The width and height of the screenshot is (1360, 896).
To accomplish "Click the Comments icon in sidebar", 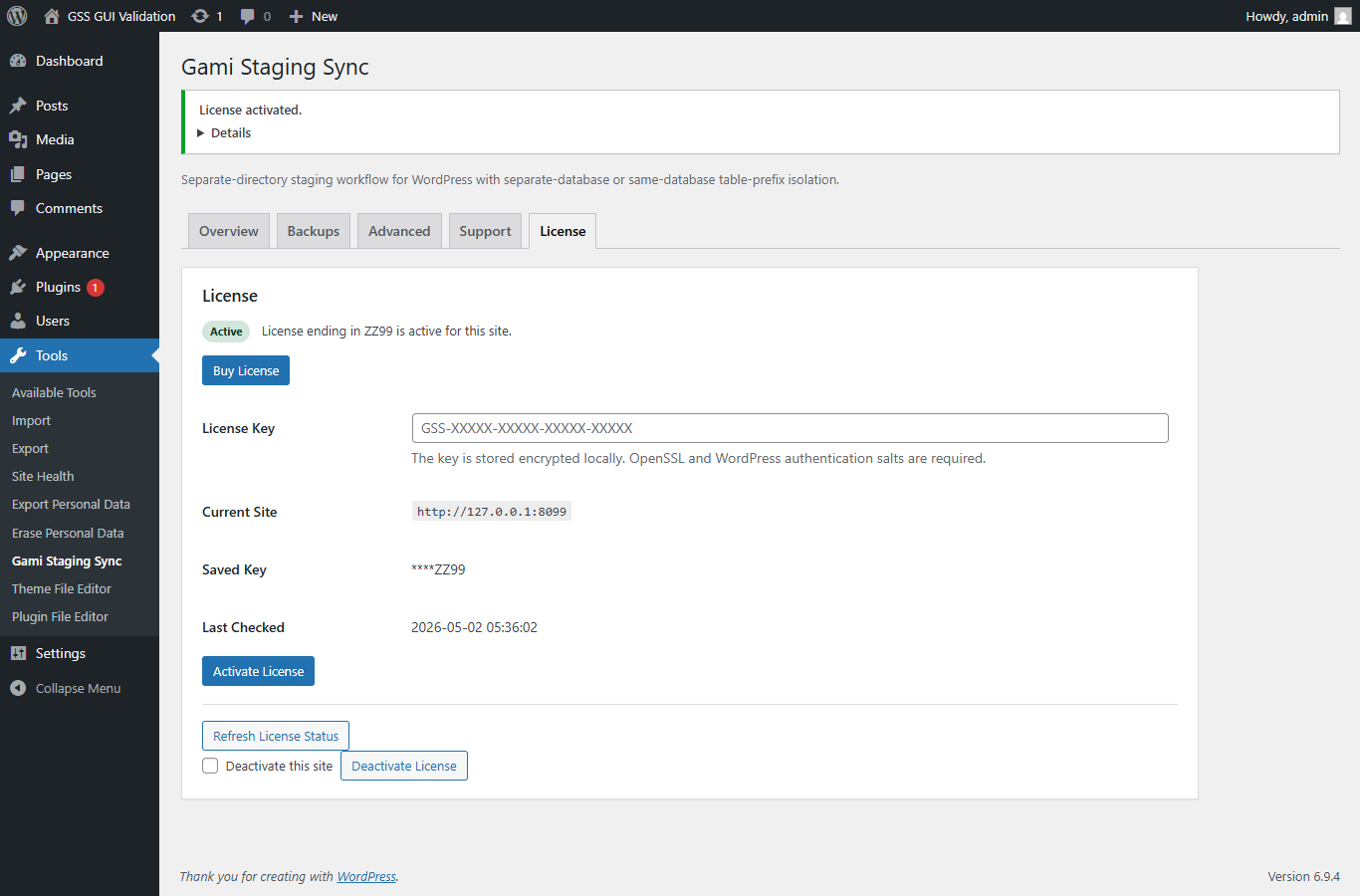I will 18,208.
